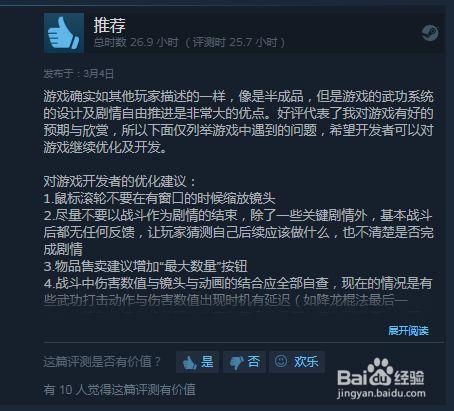Click the opening paragraph of the review
The height and width of the screenshot is (411, 454).
(x=238, y=122)
